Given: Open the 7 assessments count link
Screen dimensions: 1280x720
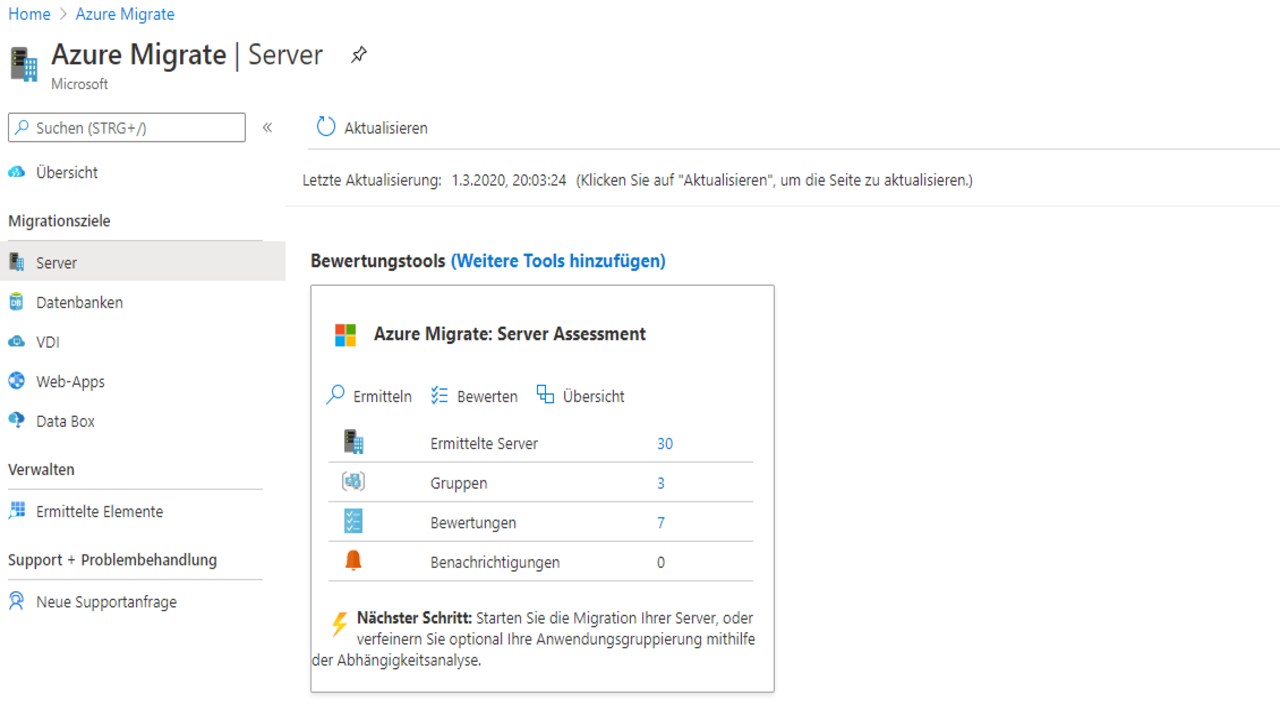Looking at the screenshot, I should pos(661,522).
